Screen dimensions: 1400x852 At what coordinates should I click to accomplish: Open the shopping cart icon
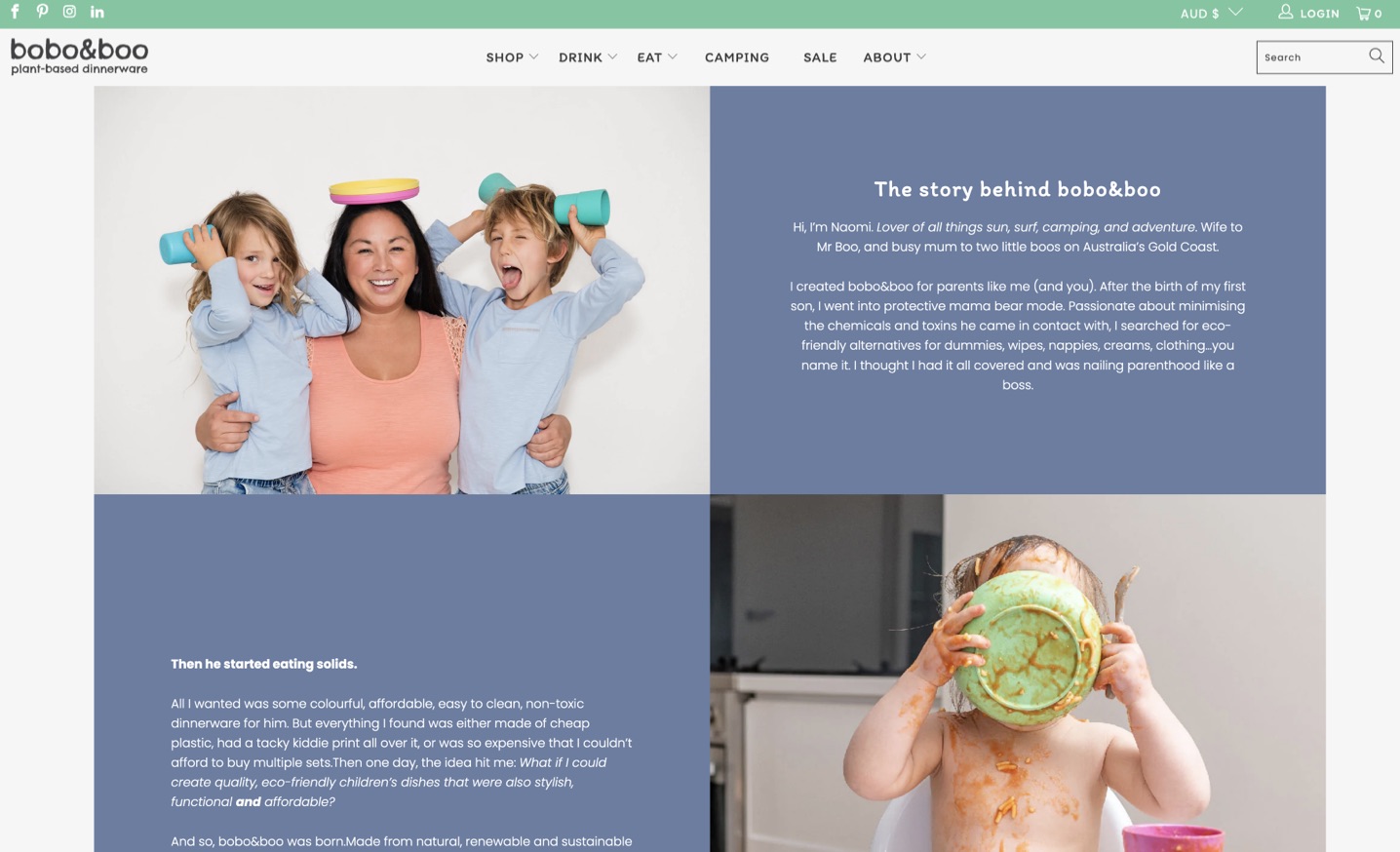tap(1363, 13)
